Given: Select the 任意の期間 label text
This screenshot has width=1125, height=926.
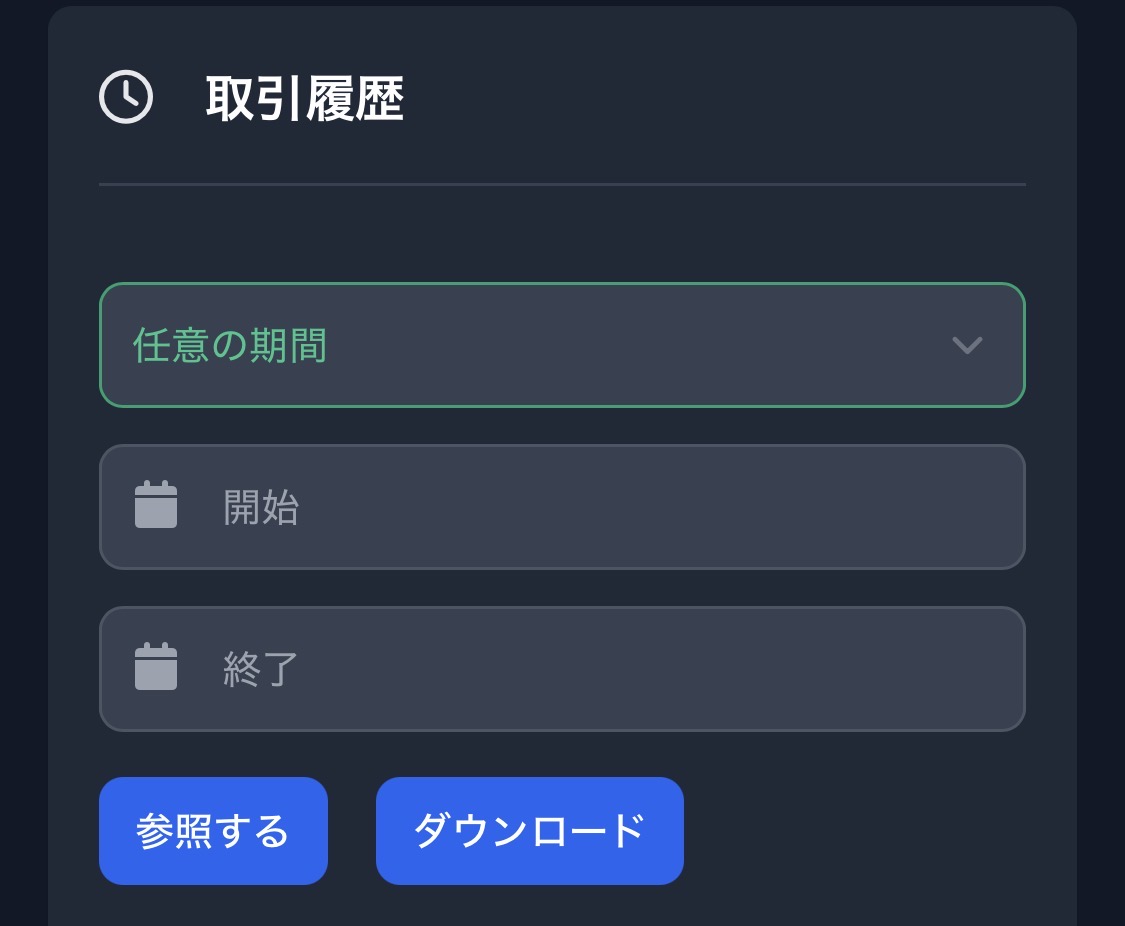Looking at the screenshot, I should pyautogui.click(x=230, y=346).
